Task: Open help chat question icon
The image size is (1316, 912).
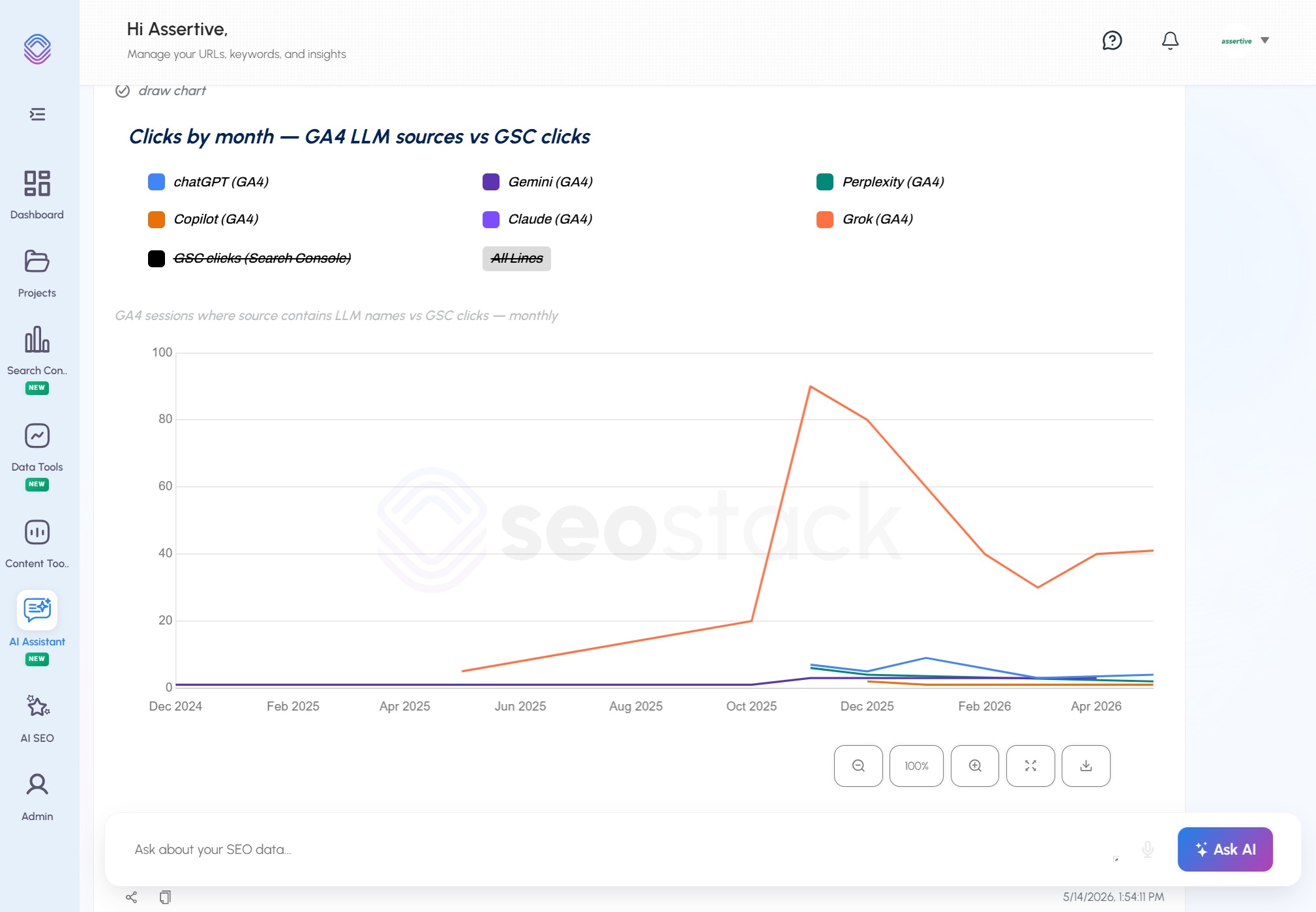Action: [1112, 40]
